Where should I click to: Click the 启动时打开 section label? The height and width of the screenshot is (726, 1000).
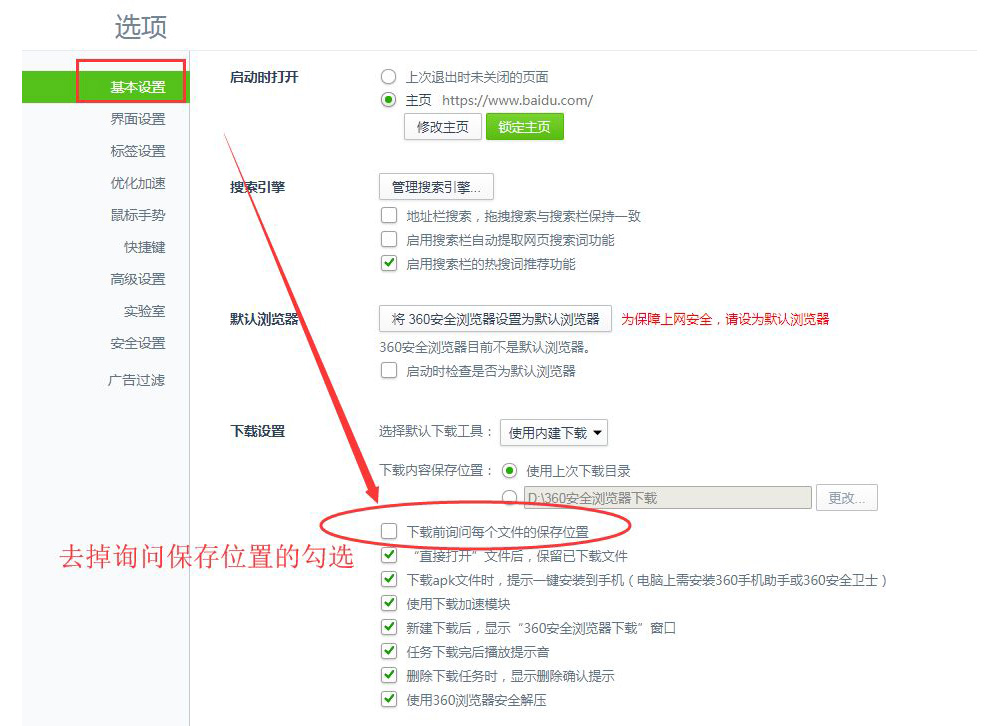click(x=264, y=77)
